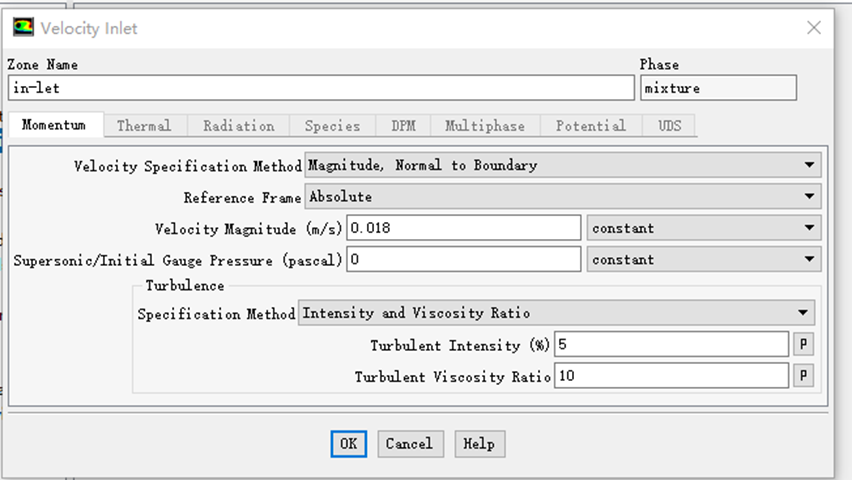Image resolution: width=852 pixels, height=480 pixels.
Task: Click the Phase label
Action: coord(659,65)
